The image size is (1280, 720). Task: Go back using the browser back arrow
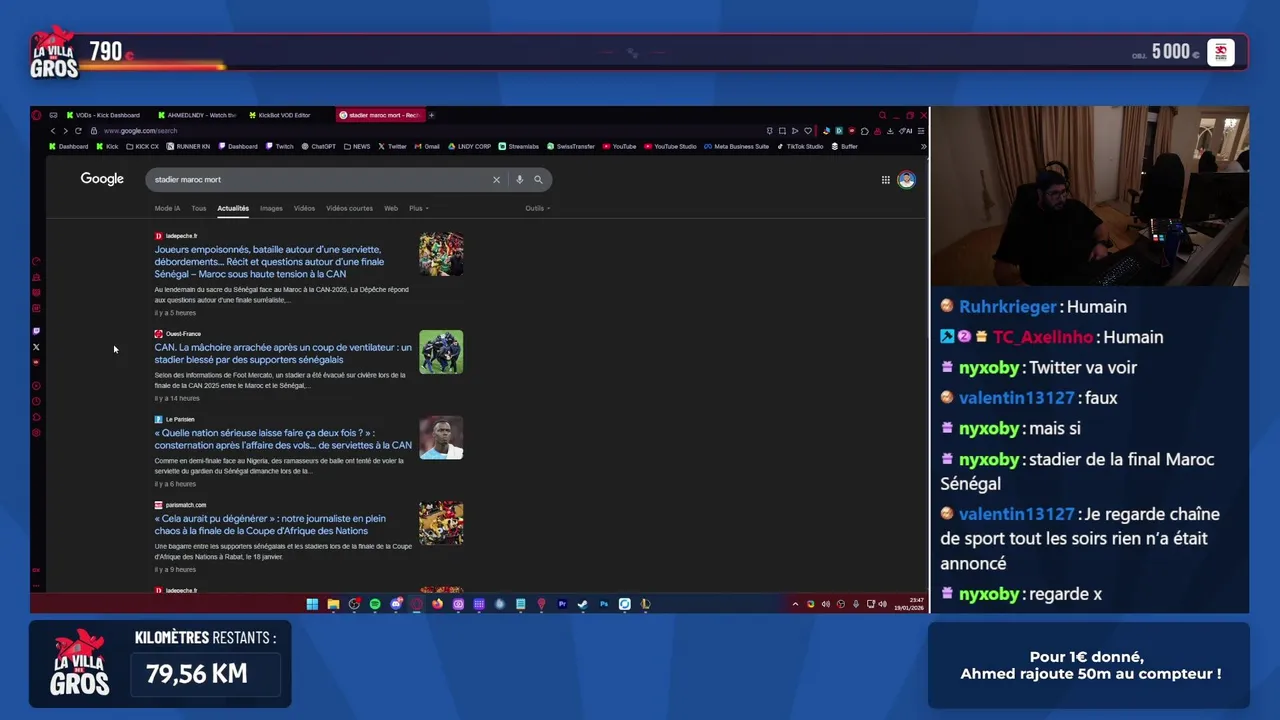(x=54, y=131)
